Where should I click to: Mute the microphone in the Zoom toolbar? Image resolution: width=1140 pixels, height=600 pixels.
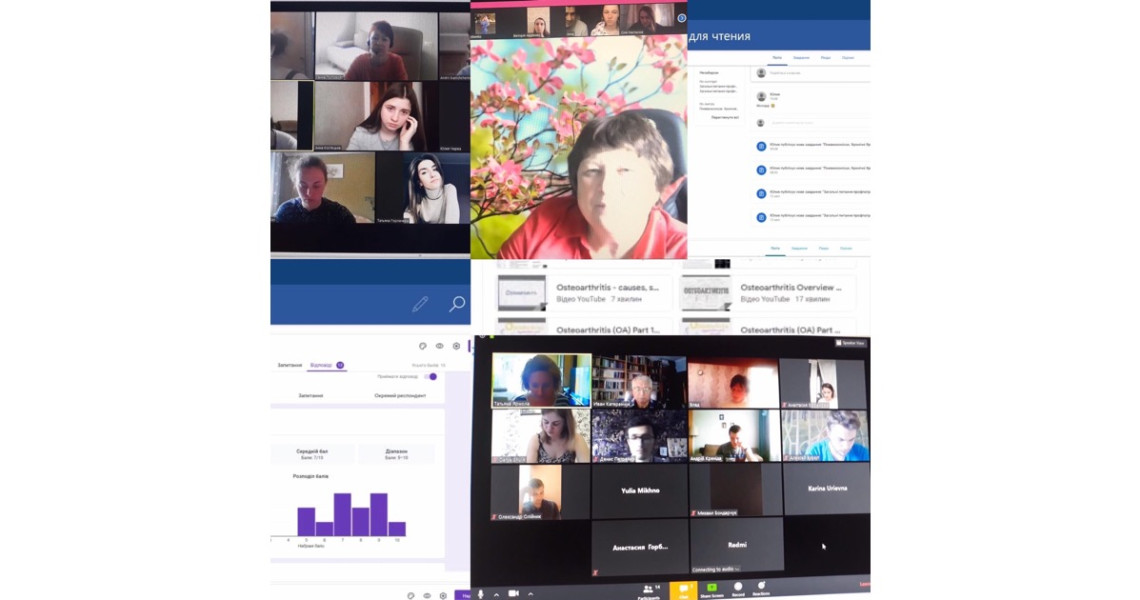[x=481, y=593]
